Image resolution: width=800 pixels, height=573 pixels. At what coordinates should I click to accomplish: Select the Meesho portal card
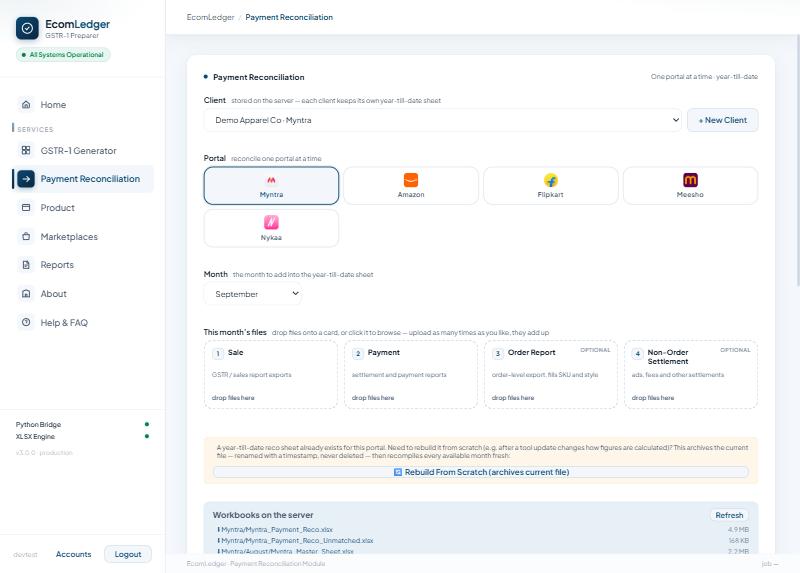[x=690, y=186]
